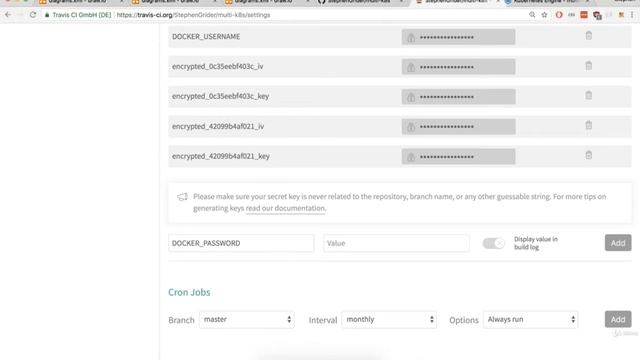The image size is (640, 360).
Task: Click the masked value of encrypted_0c35eebf403c_key
Action: (458, 97)
